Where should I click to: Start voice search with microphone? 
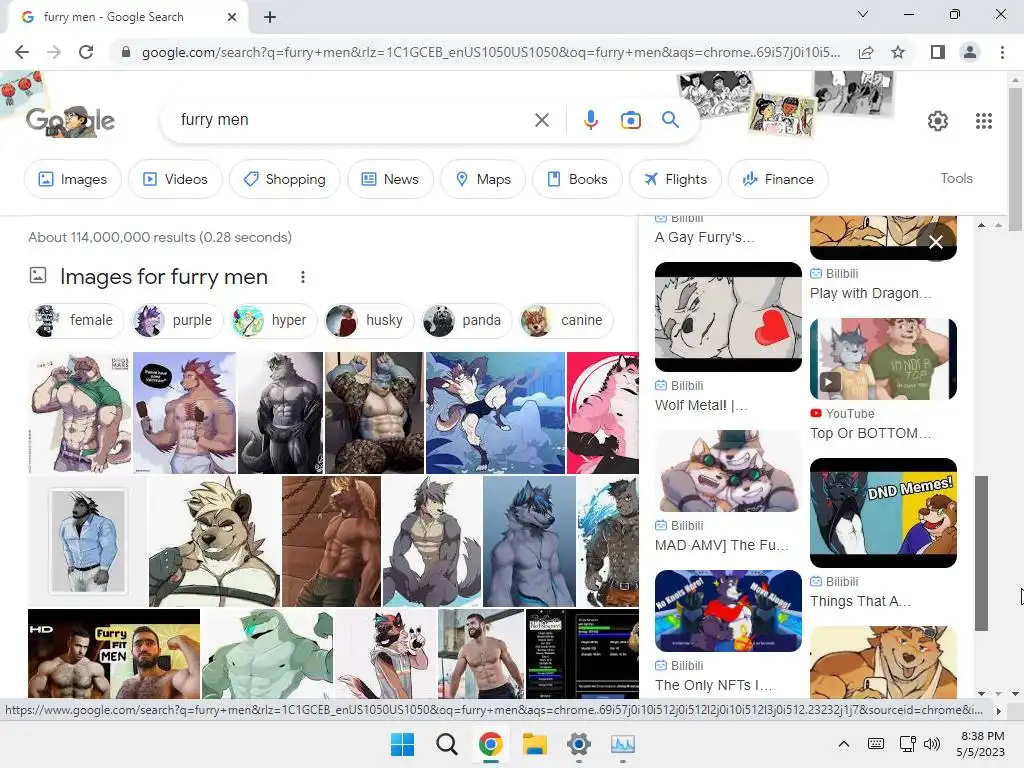[x=590, y=120]
